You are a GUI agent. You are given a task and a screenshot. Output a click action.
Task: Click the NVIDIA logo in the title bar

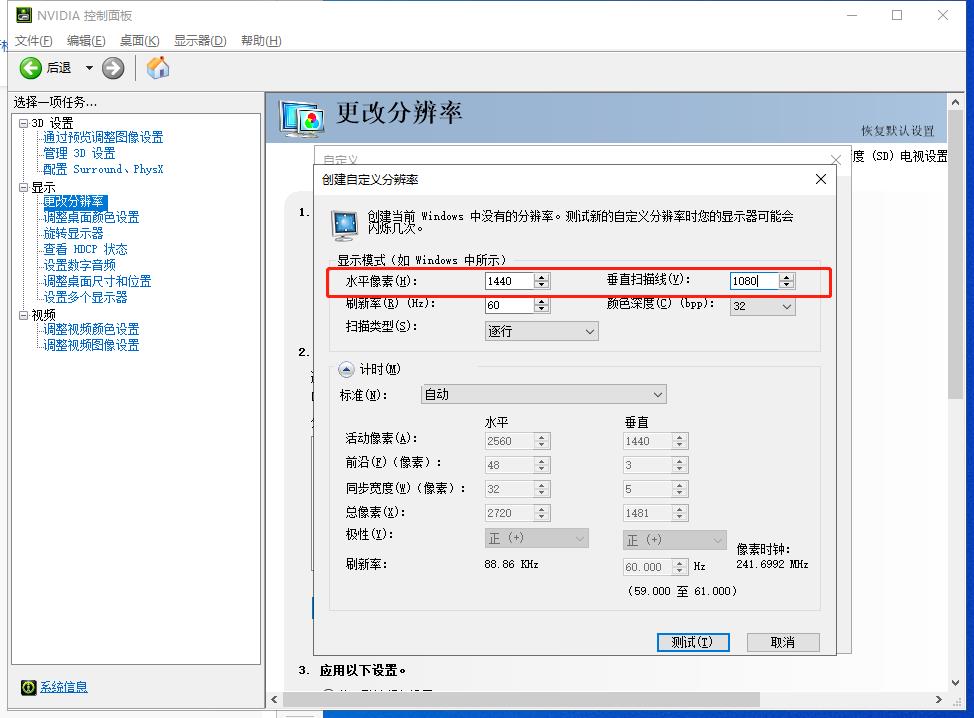click(x=24, y=15)
